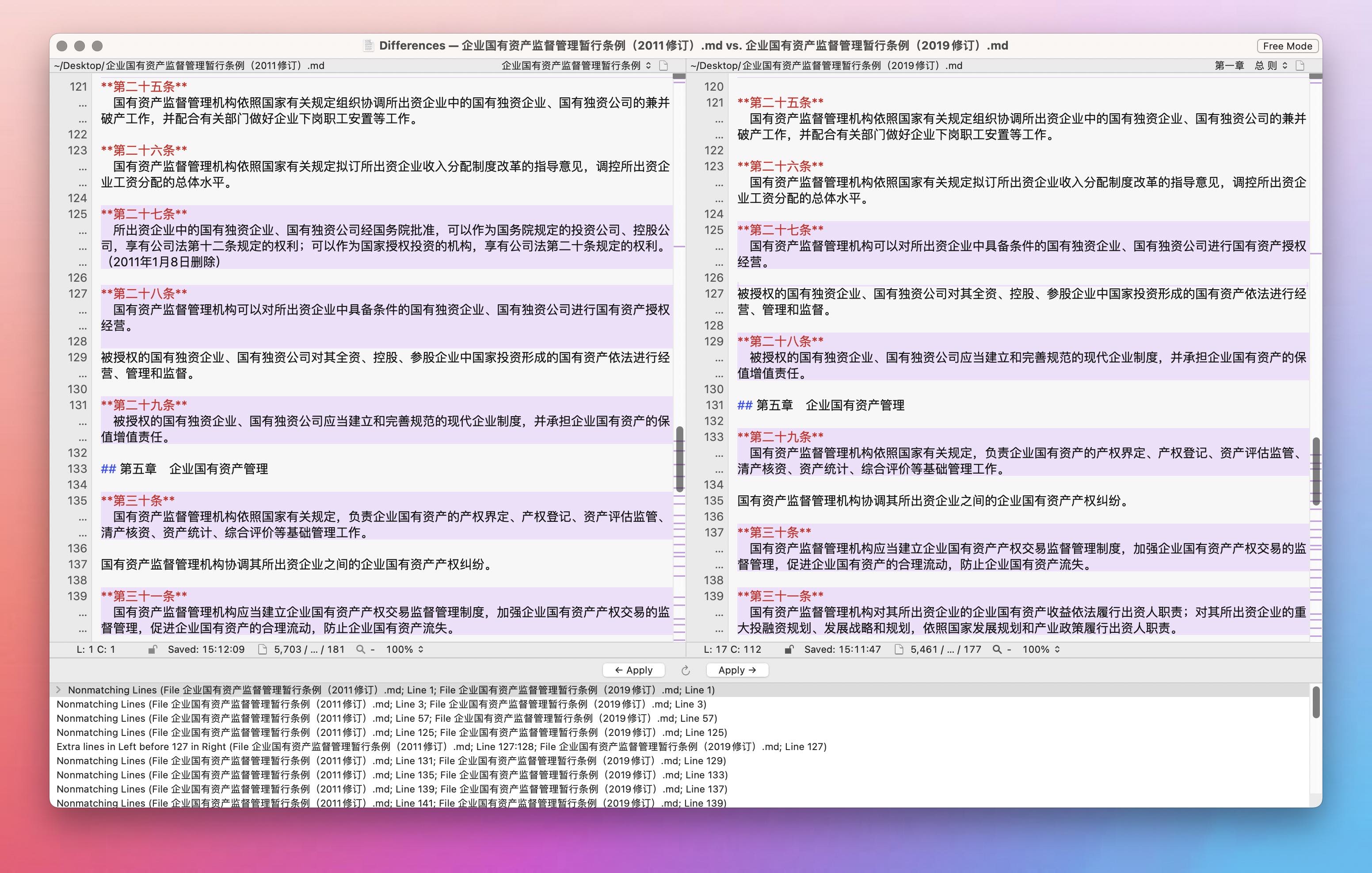Screen dimensions: 1372x873
Task: Click left pane heading 第二十八条
Action: pos(144,294)
